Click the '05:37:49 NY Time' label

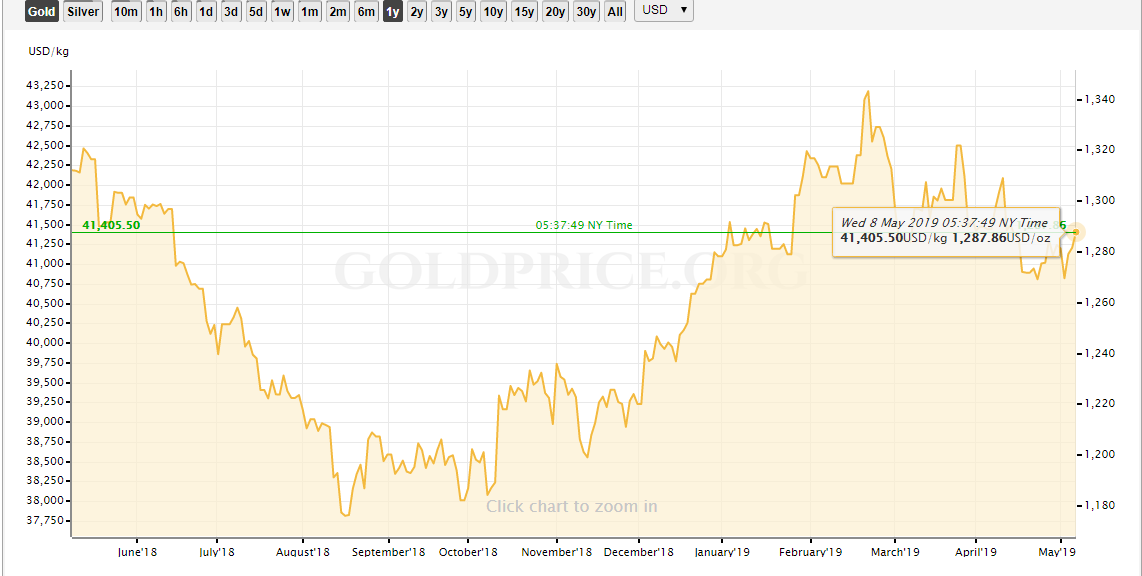point(584,225)
